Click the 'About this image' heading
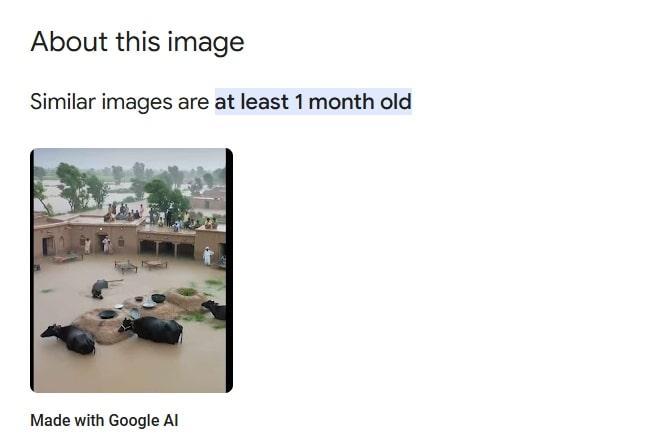 [x=137, y=42]
